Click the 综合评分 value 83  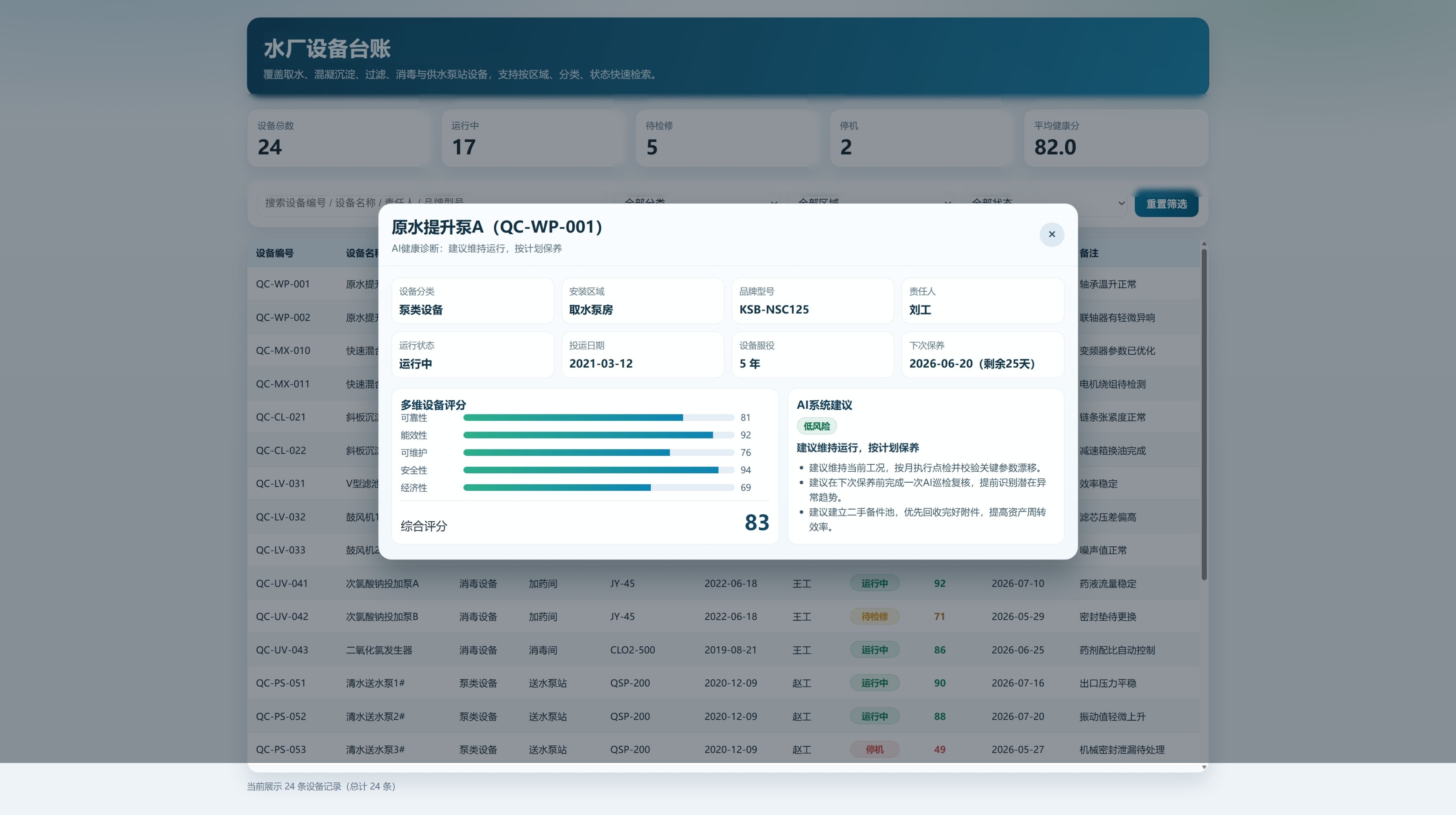point(757,522)
